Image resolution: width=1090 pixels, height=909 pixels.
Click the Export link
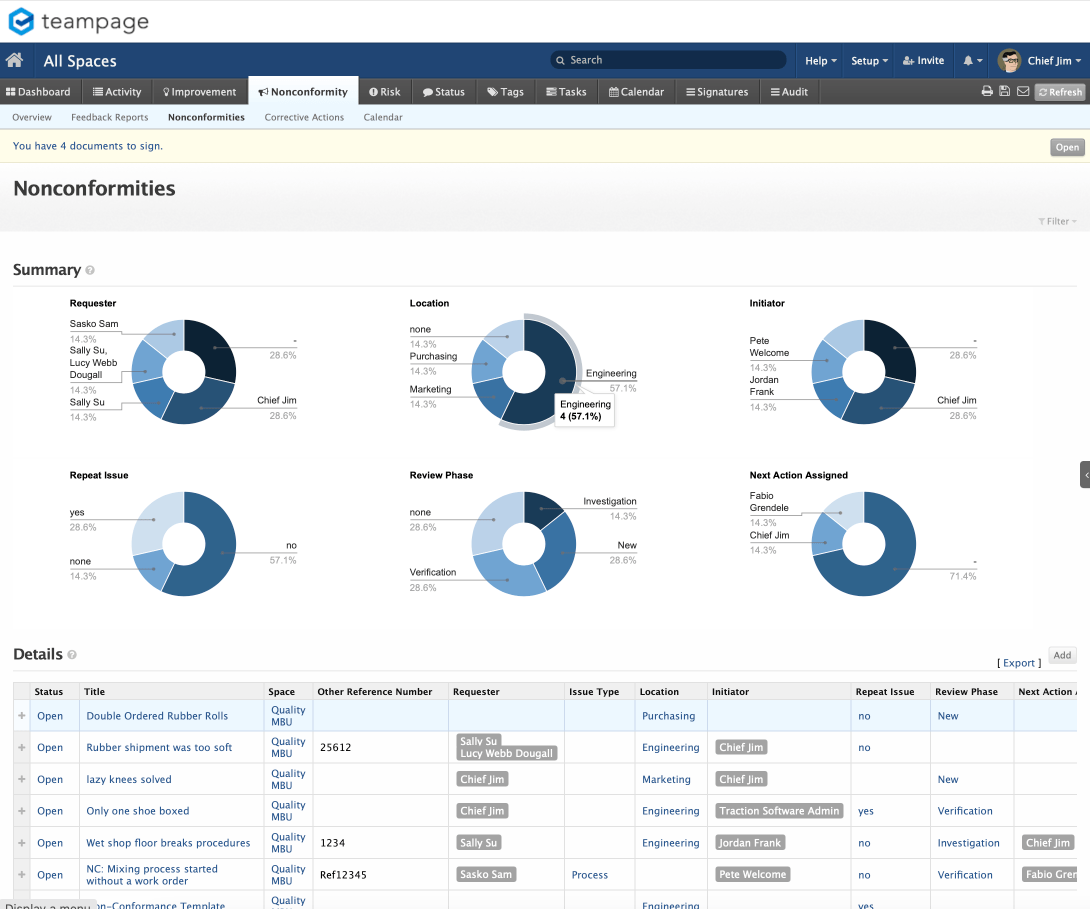coord(1019,663)
